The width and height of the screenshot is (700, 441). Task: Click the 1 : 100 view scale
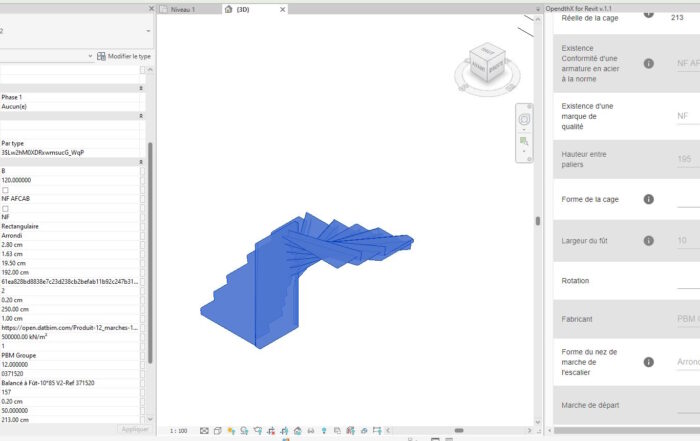click(x=177, y=431)
